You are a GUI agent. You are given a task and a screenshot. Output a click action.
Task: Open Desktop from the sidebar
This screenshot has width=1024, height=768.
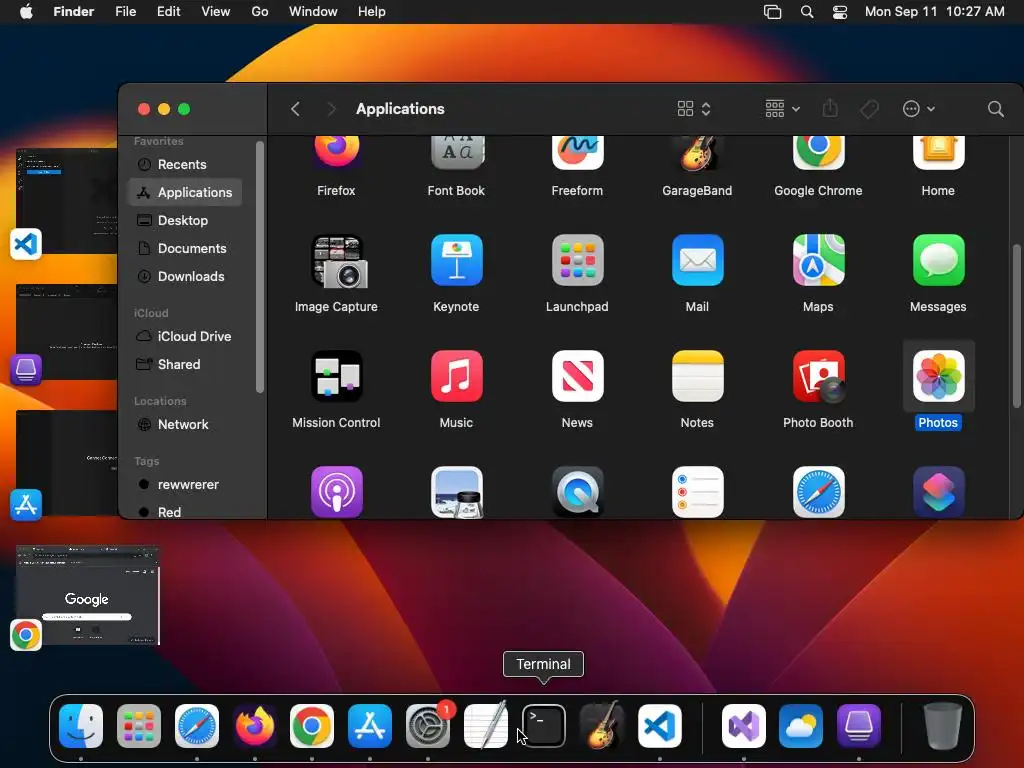tap(185, 220)
